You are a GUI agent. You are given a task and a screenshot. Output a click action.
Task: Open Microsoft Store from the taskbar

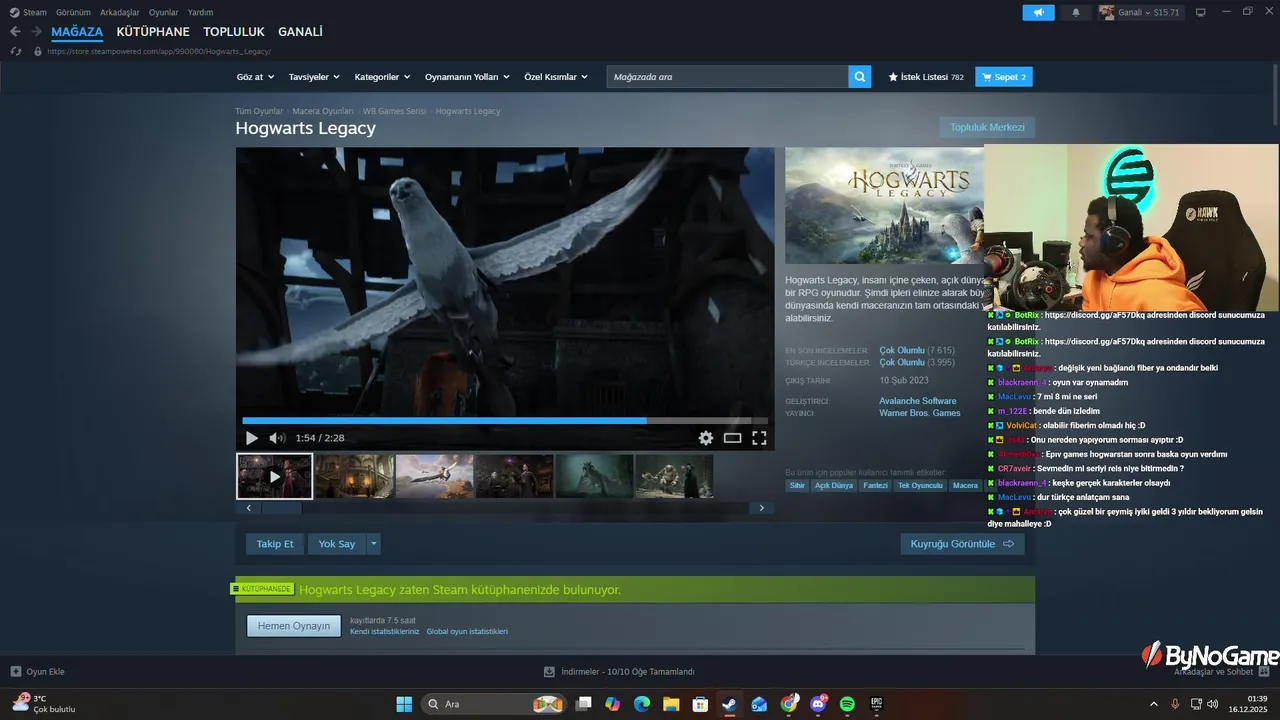[x=700, y=704]
